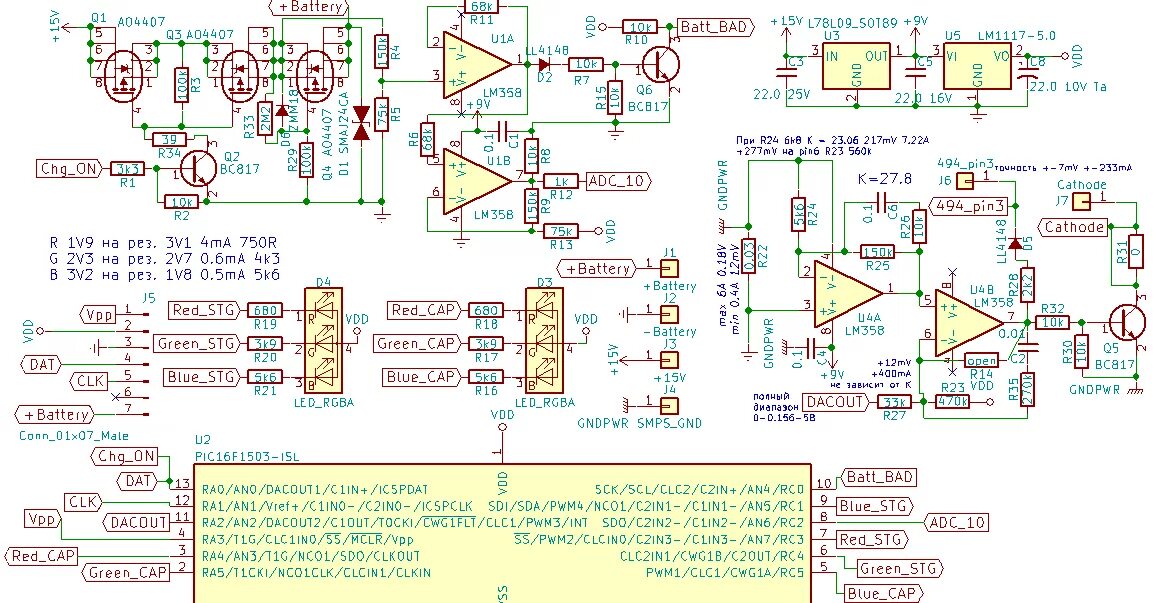This screenshot has height=603, width=1153.
Task: Select the Q5 BC817 transistor symbol
Action: click(1127, 322)
